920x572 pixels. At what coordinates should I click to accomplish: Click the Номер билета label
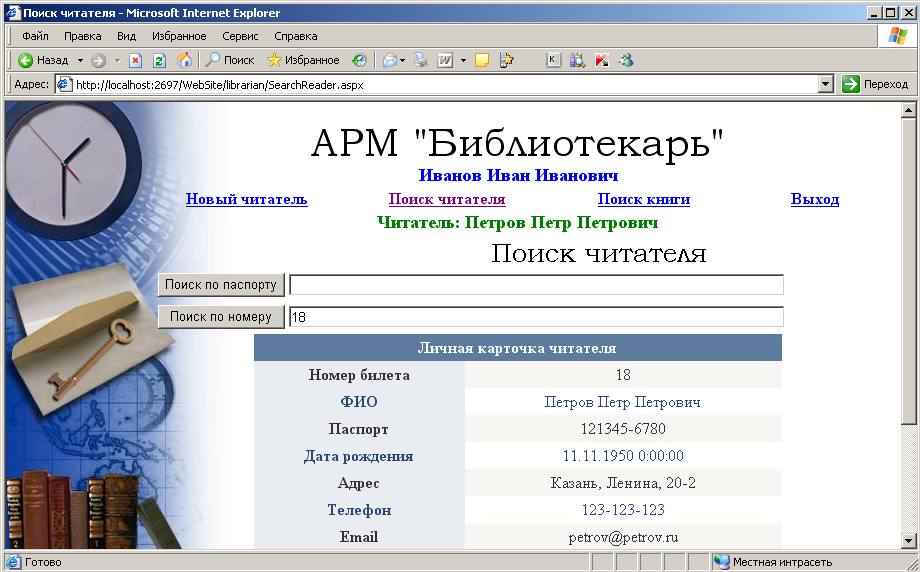click(359, 375)
